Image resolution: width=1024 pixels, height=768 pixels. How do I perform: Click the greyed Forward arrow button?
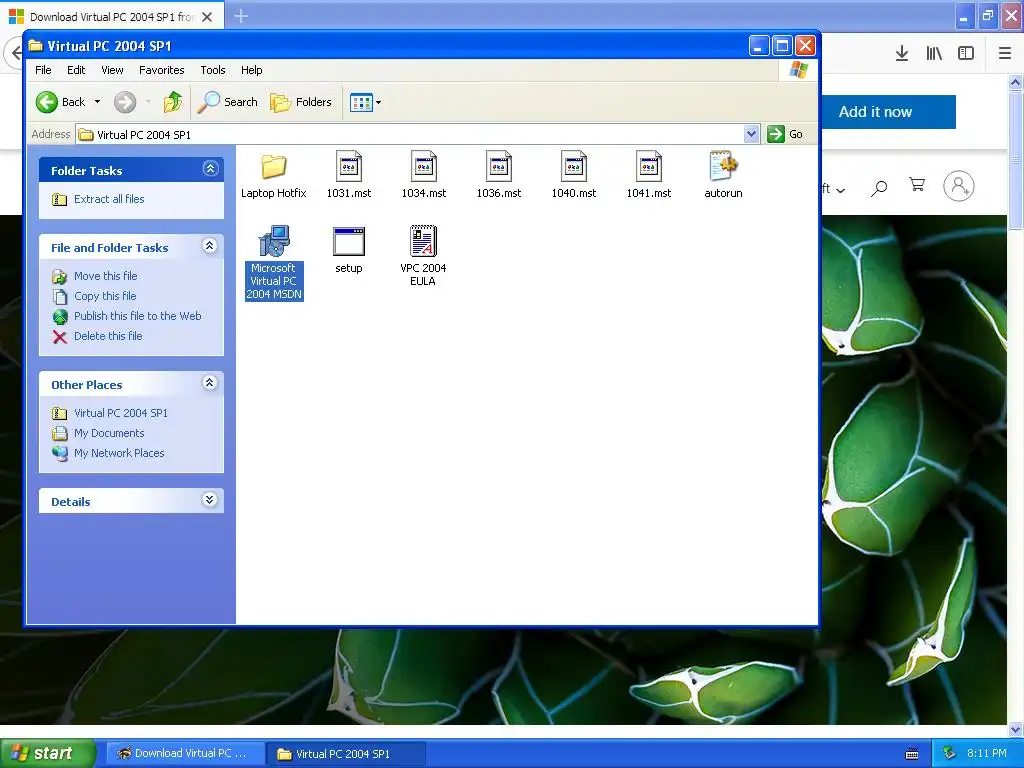125,102
